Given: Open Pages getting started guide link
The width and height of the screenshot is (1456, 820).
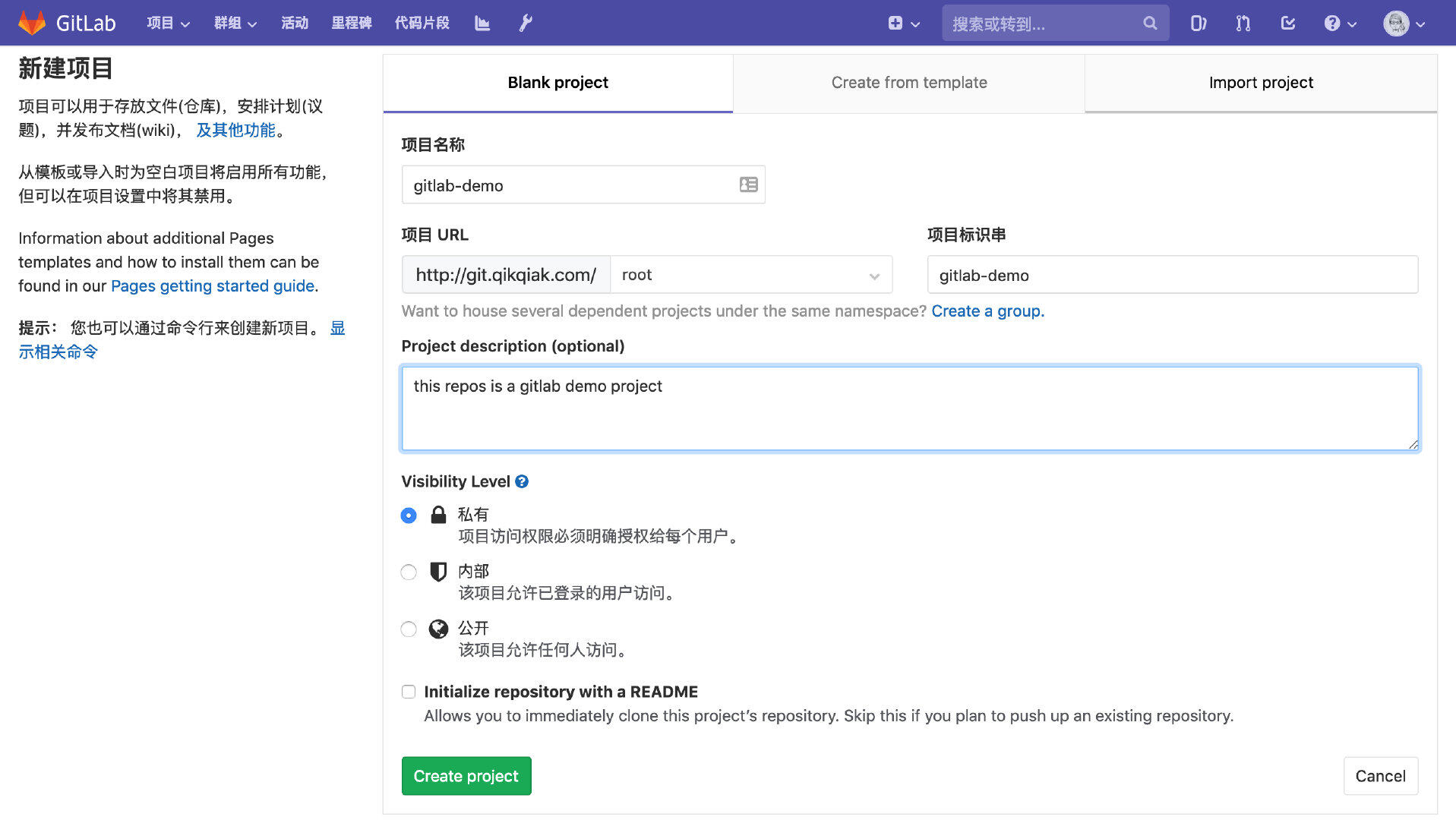Looking at the screenshot, I should [213, 286].
